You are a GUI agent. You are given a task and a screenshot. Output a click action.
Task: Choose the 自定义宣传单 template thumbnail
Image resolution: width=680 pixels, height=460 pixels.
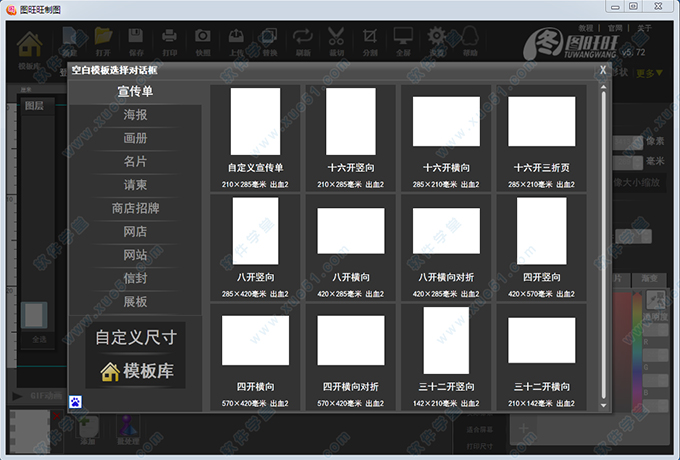[255, 121]
